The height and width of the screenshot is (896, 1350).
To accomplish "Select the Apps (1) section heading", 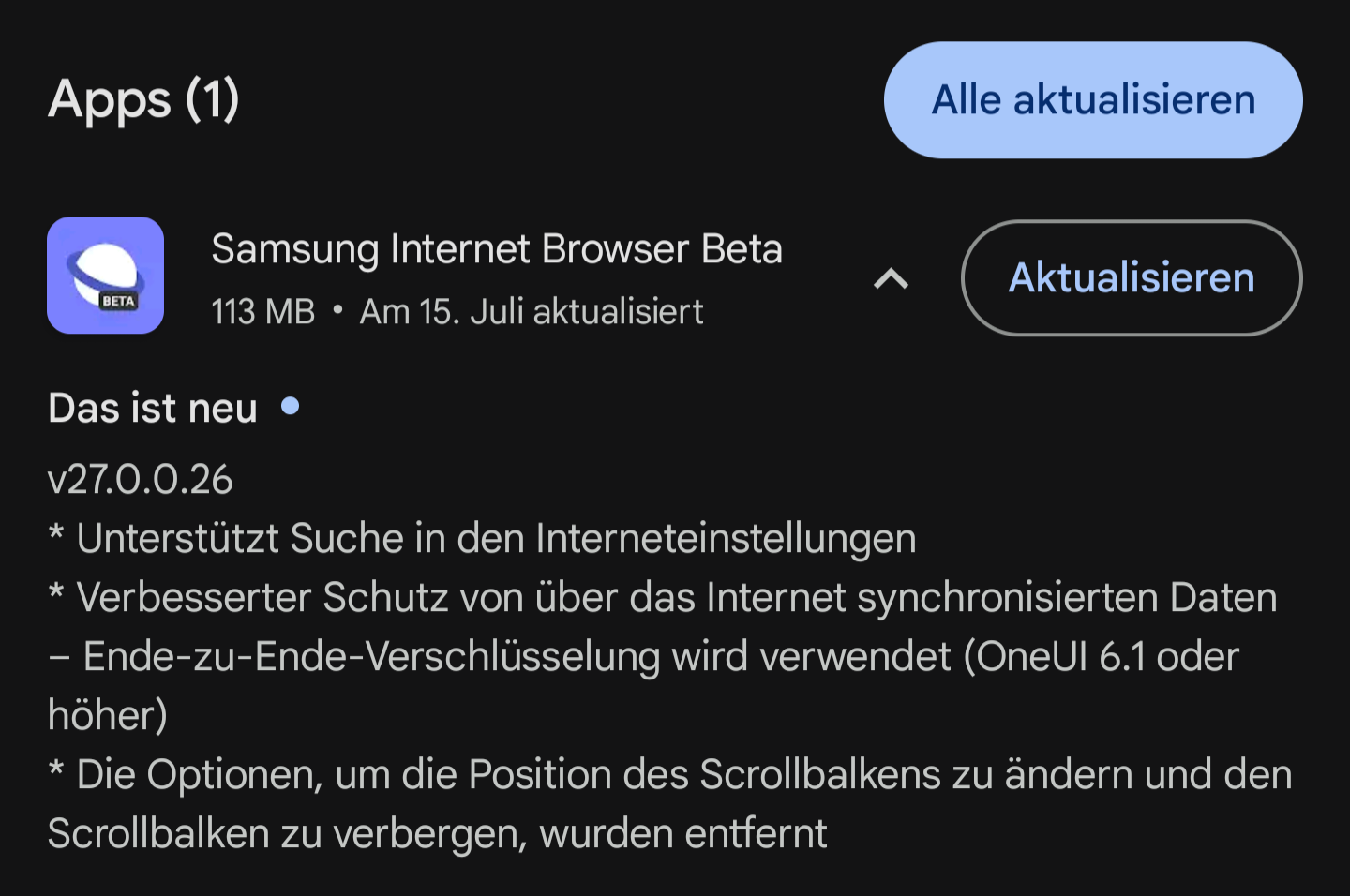I will (143, 99).
